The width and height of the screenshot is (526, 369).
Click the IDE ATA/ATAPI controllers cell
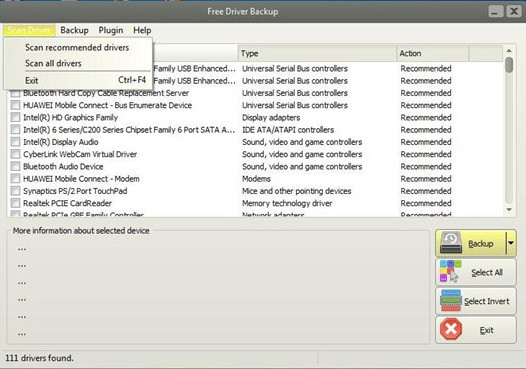pos(288,130)
